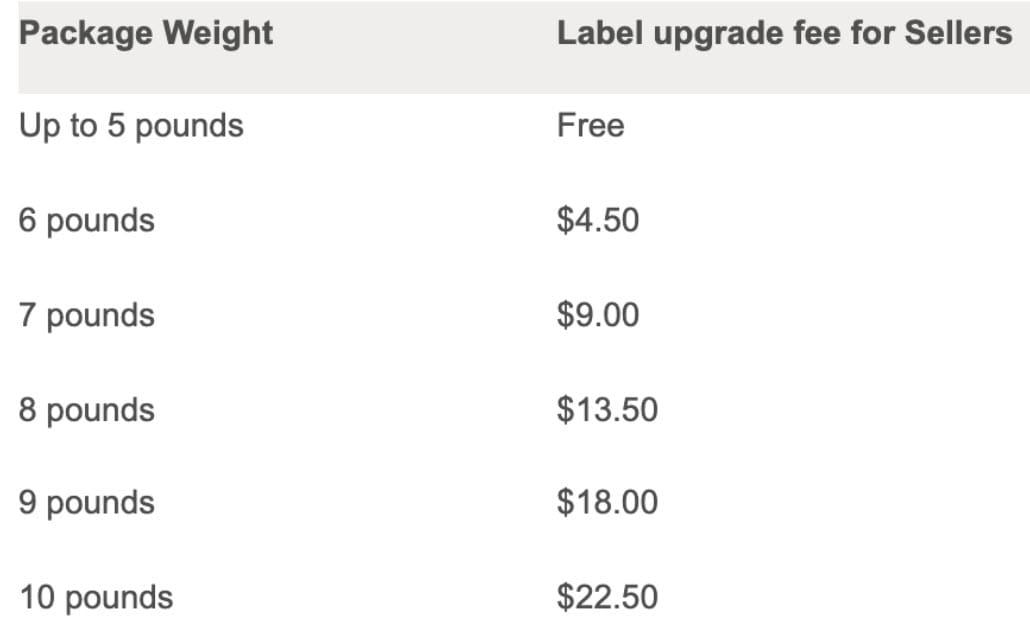Screen dimensions: 1030x643
Task: Click the Package Weight column header
Action: (x=146, y=33)
